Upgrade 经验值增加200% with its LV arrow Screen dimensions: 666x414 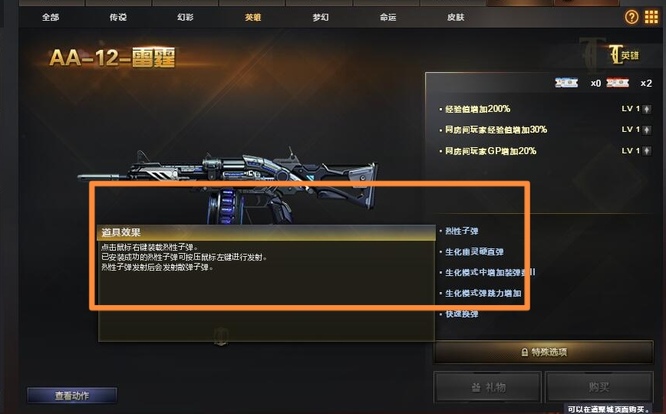coord(646,109)
